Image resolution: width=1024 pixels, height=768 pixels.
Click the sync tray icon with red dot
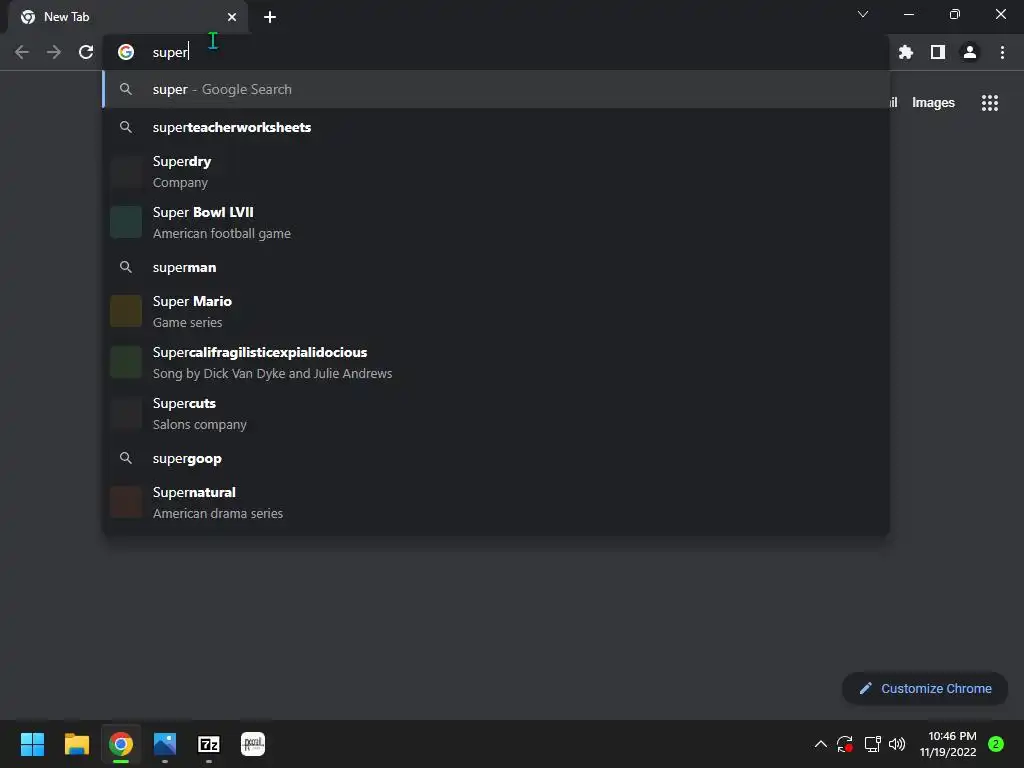click(x=845, y=744)
